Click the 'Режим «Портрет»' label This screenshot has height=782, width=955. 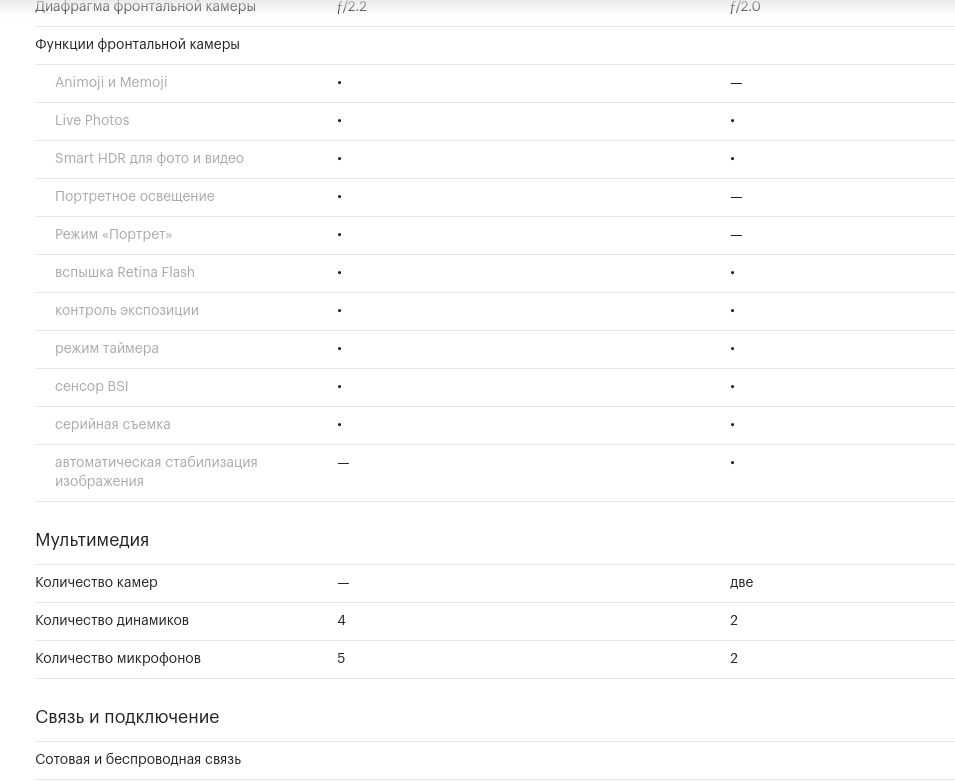pyautogui.click(x=113, y=234)
